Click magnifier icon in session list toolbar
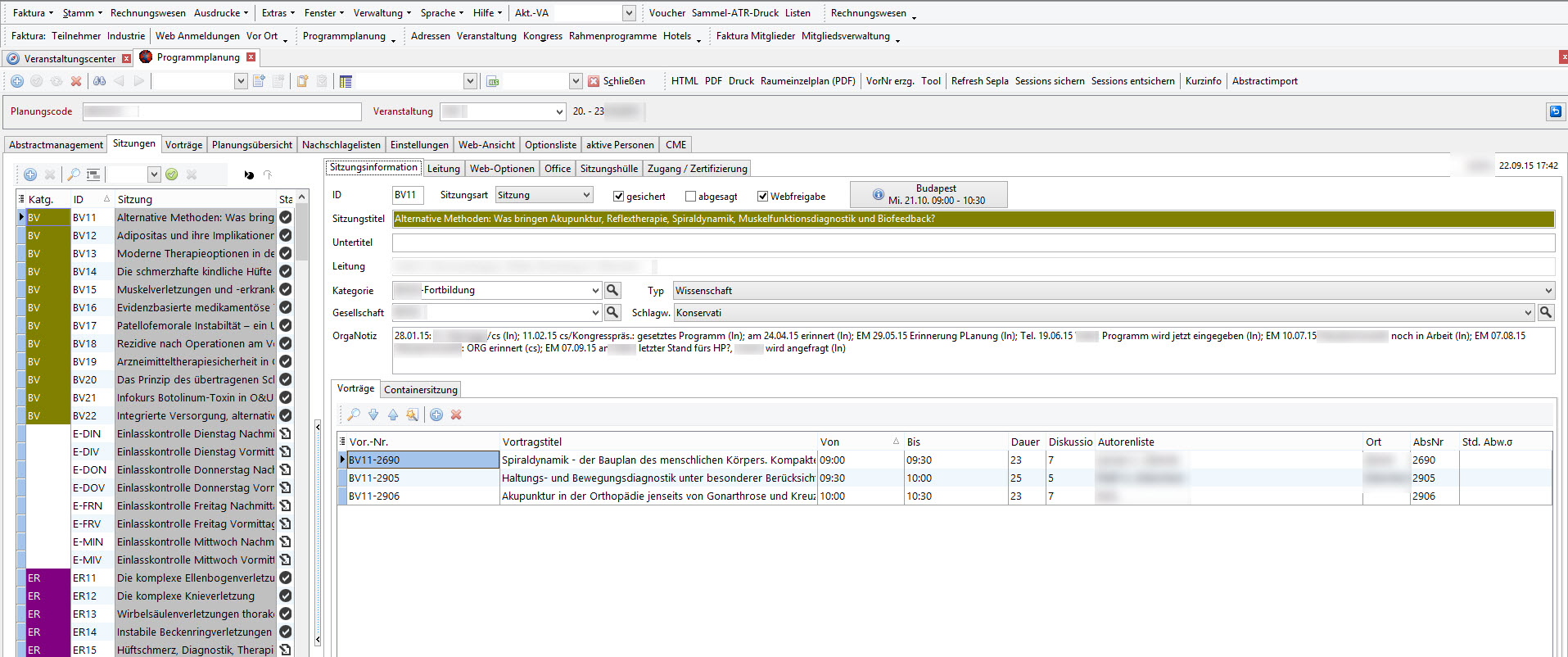The height and width of the screenshot is (657, 1568). [x=74, y=174]
